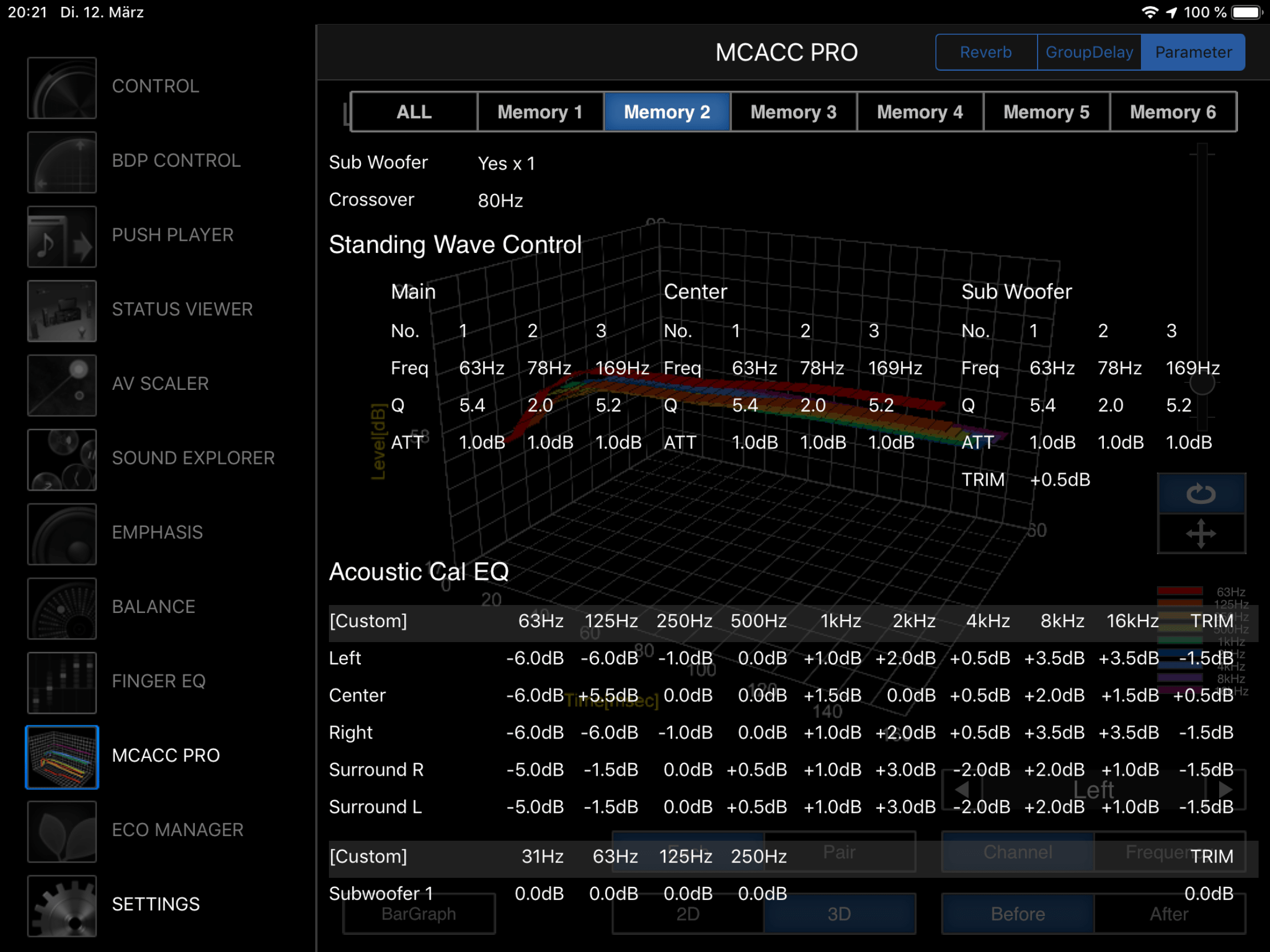Open the SETTINGS gear icon
This screenshot has width=1270, height=952.
(62, 906)
